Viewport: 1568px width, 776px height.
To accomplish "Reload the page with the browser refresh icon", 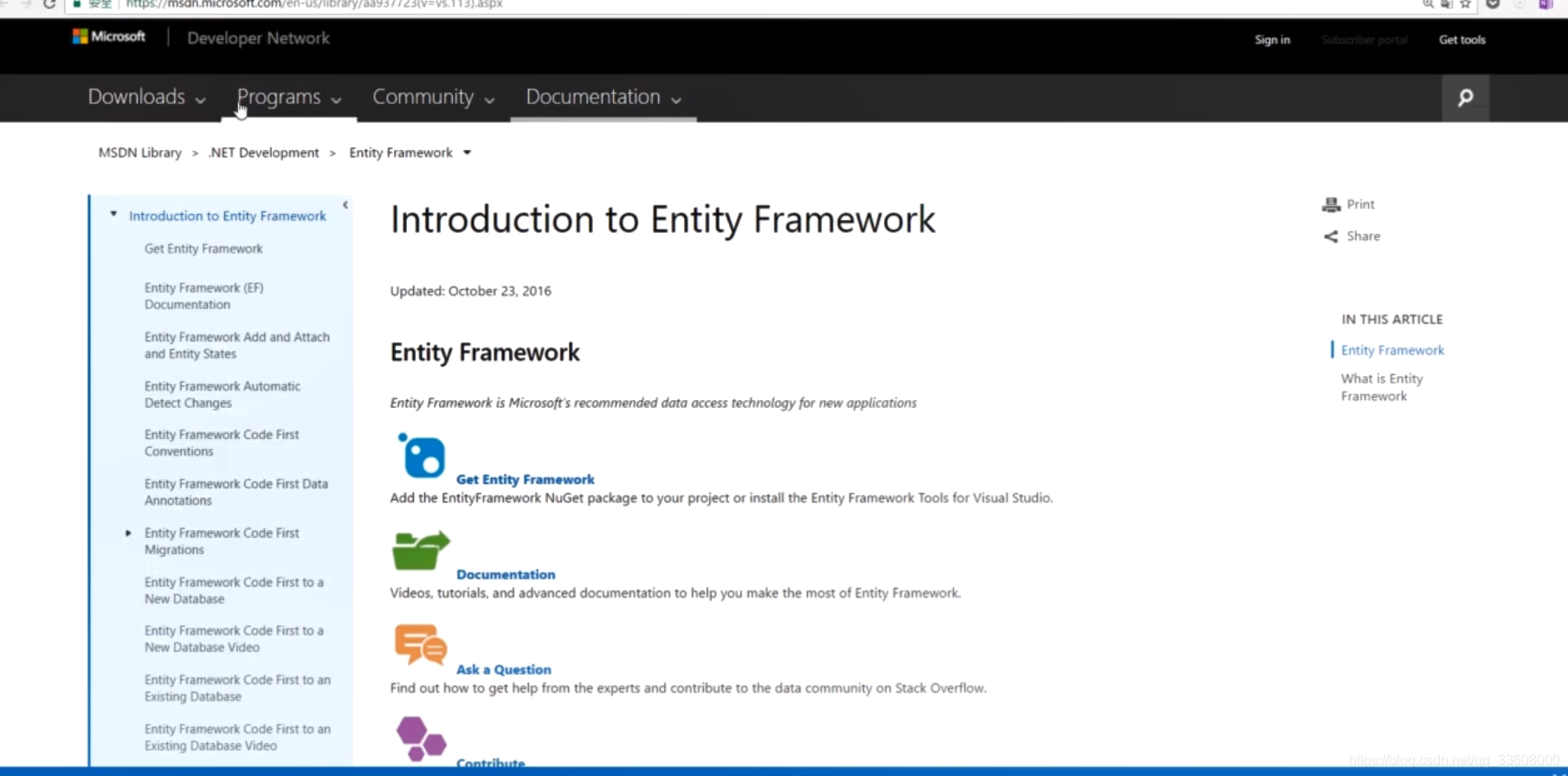I will click(49, 4).
